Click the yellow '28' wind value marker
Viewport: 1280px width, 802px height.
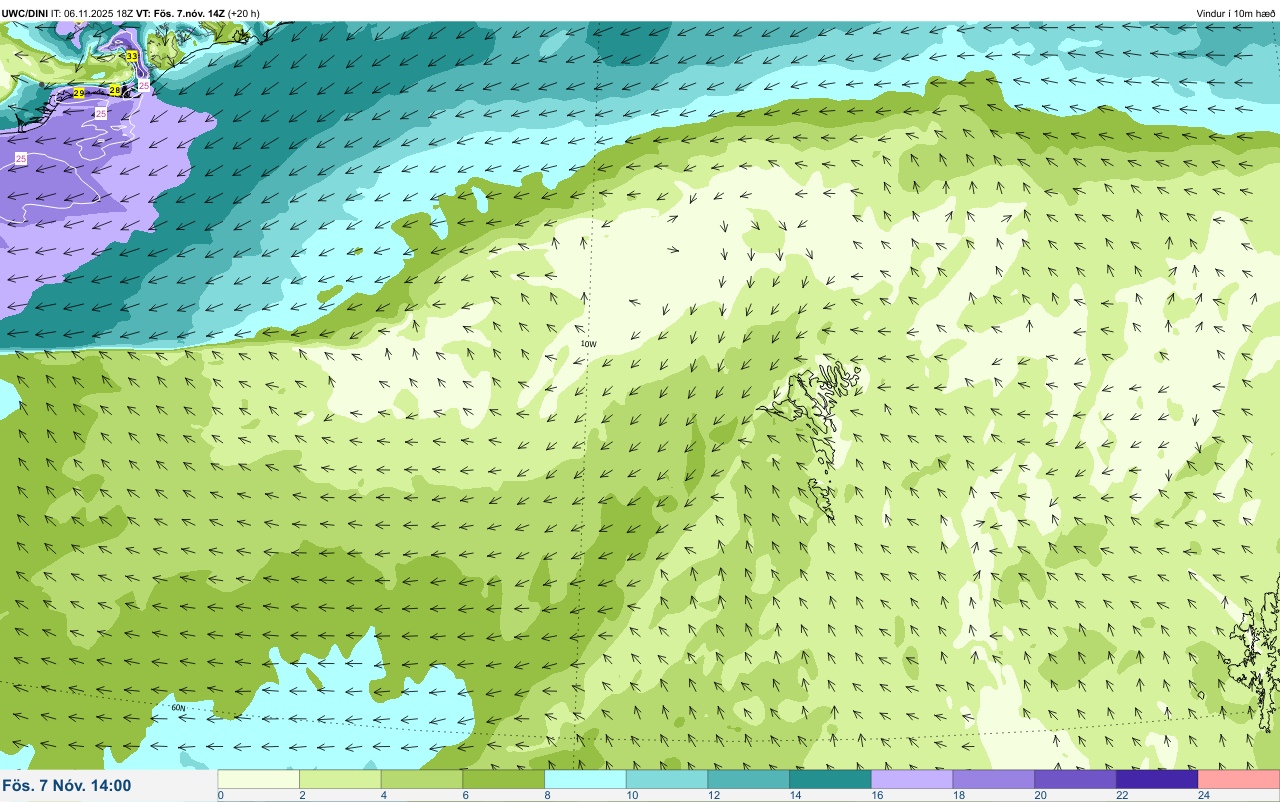(115, 90)
